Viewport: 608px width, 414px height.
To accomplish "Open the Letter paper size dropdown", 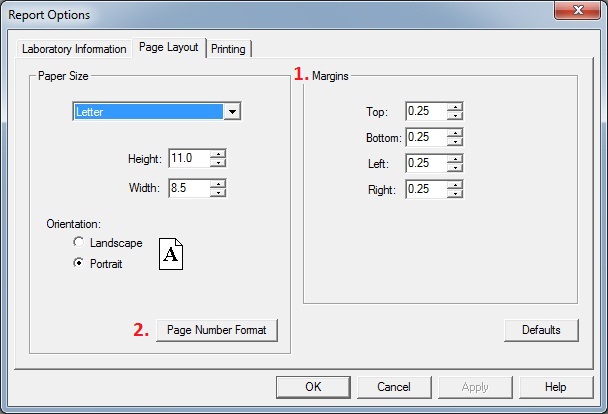I will (232, 112).
